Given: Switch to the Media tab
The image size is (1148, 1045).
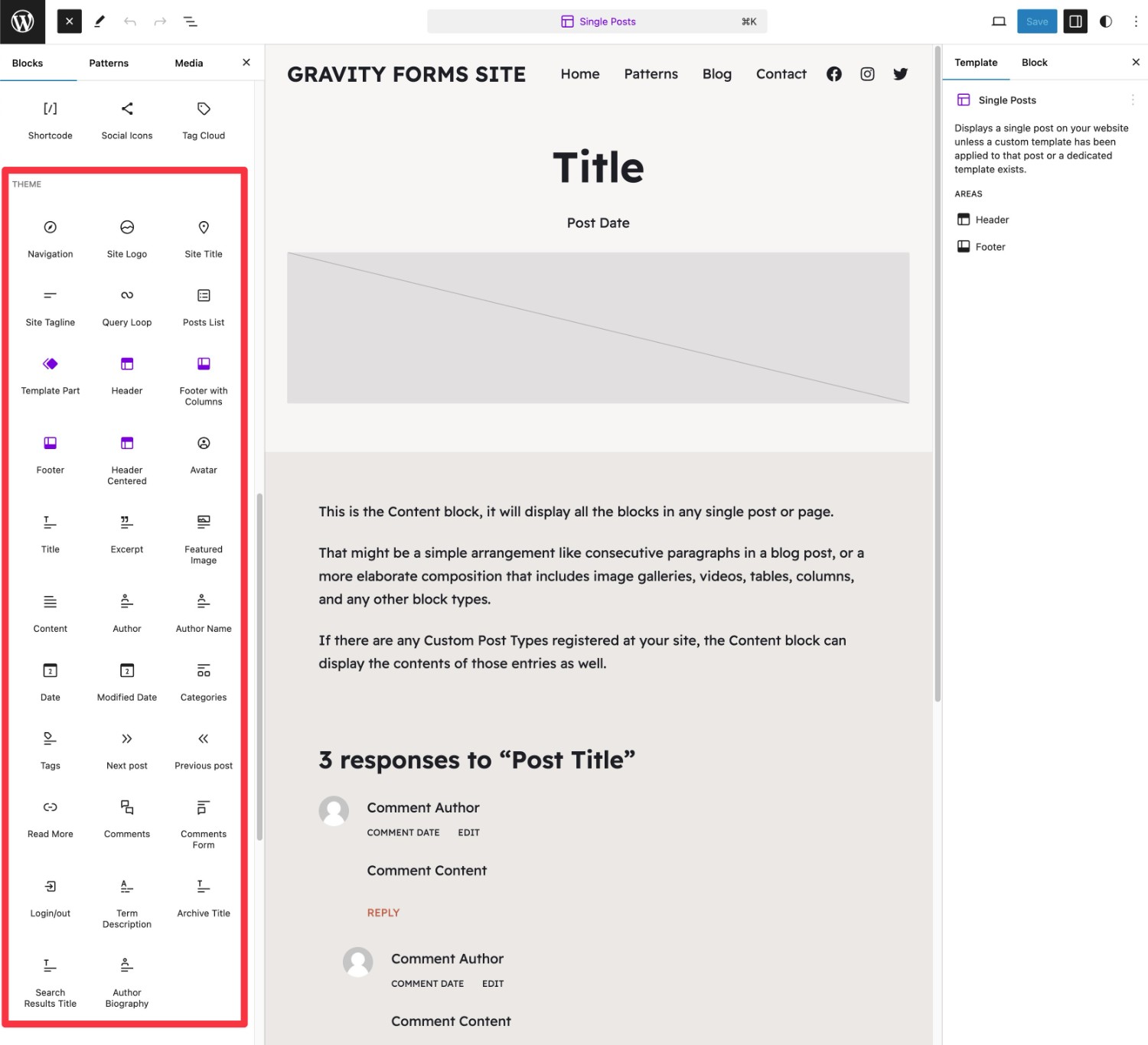Looking at the screenshot, I should tap(189, 63).
